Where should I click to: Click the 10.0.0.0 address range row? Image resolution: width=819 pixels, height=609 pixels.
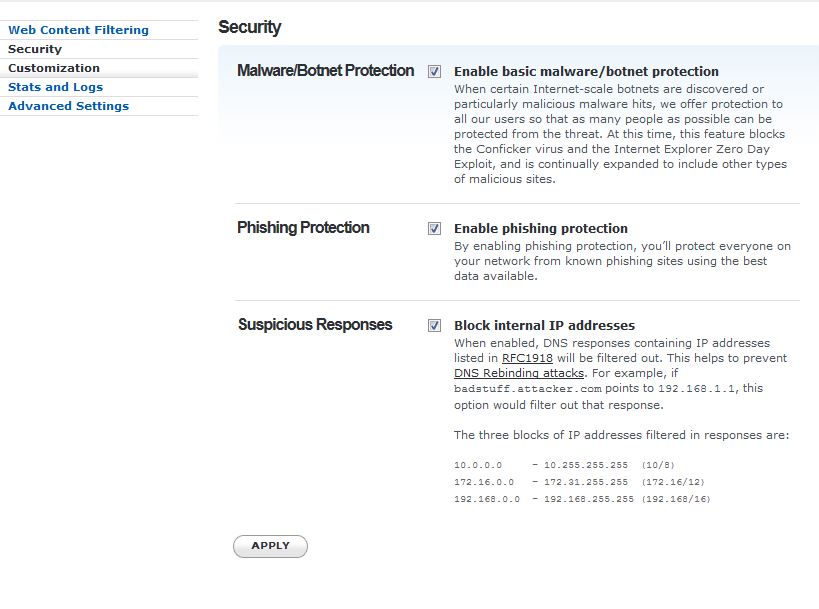coord(582,466)
